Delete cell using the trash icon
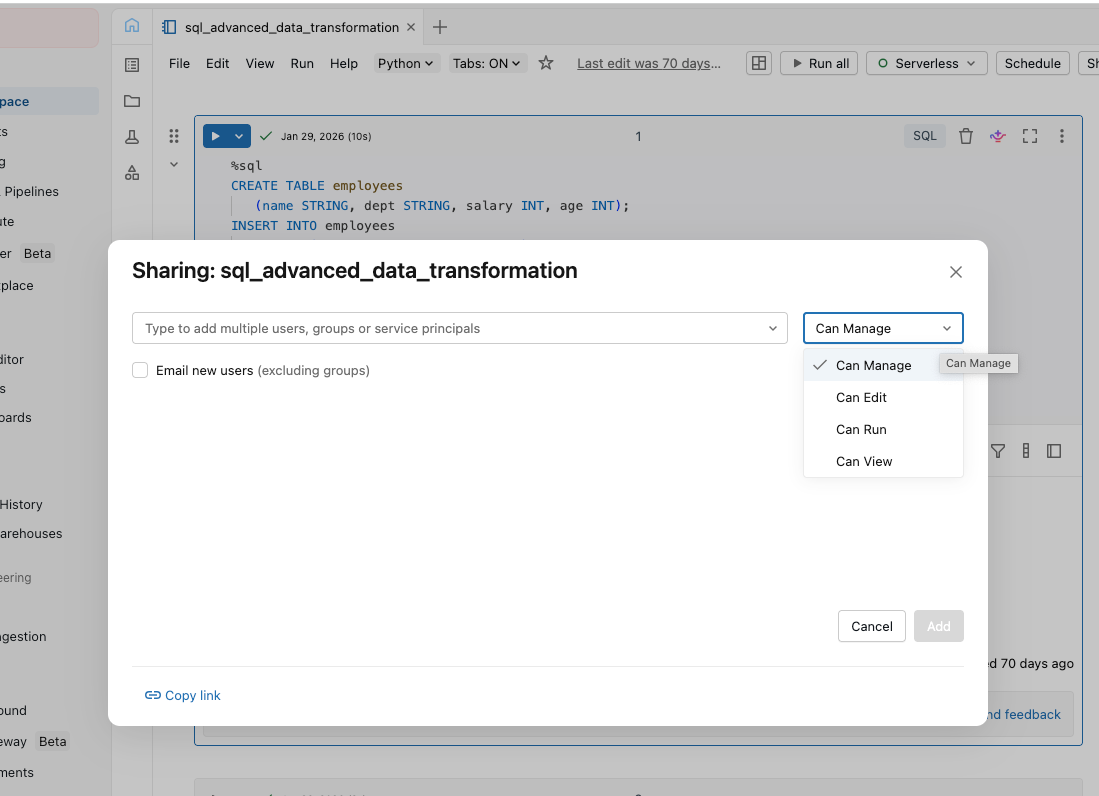The width and height of the screenshot is (1099, 796). click(966, 136)
